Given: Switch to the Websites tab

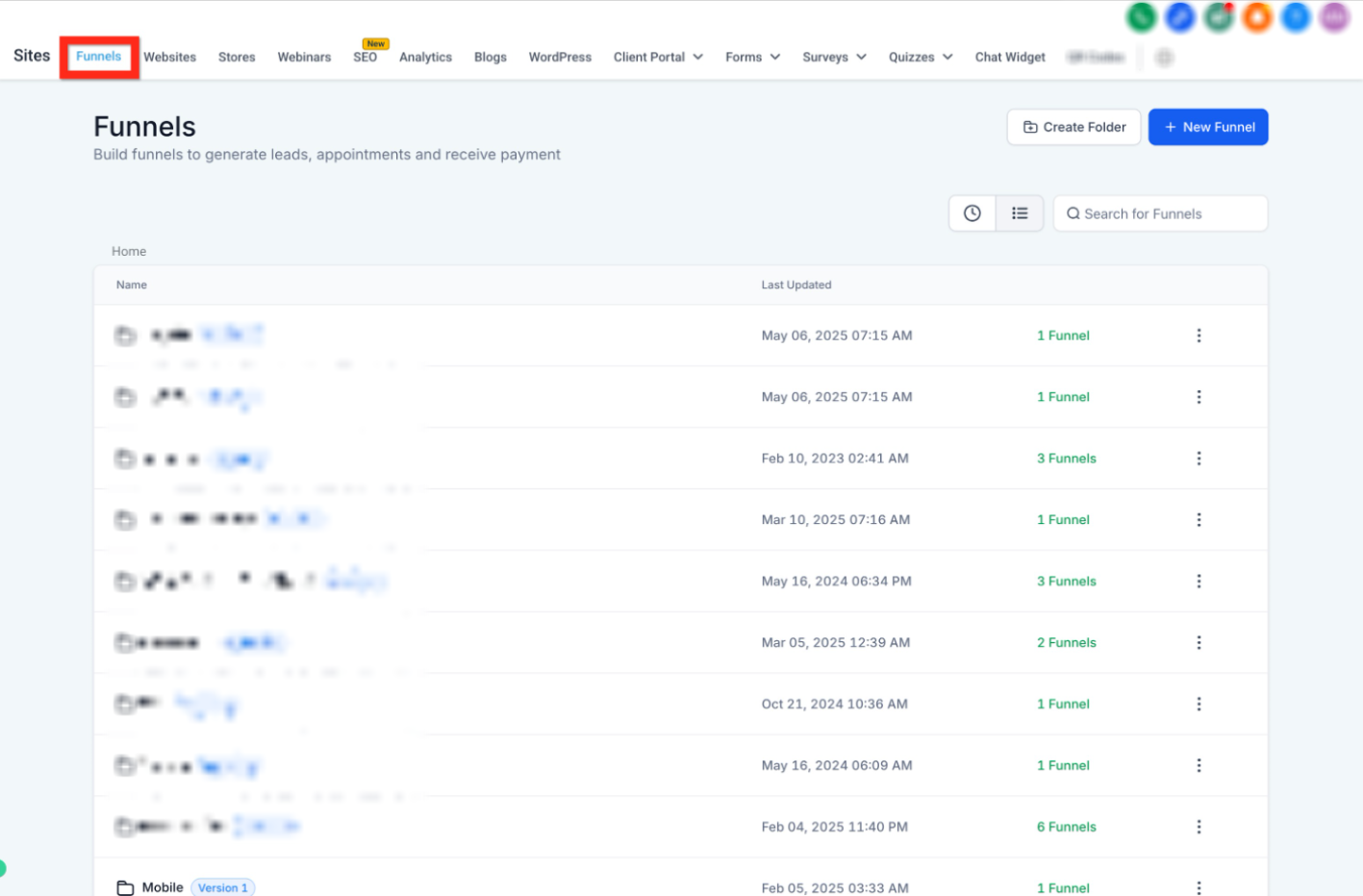Looking at the screenshot, I should point(170,57).
